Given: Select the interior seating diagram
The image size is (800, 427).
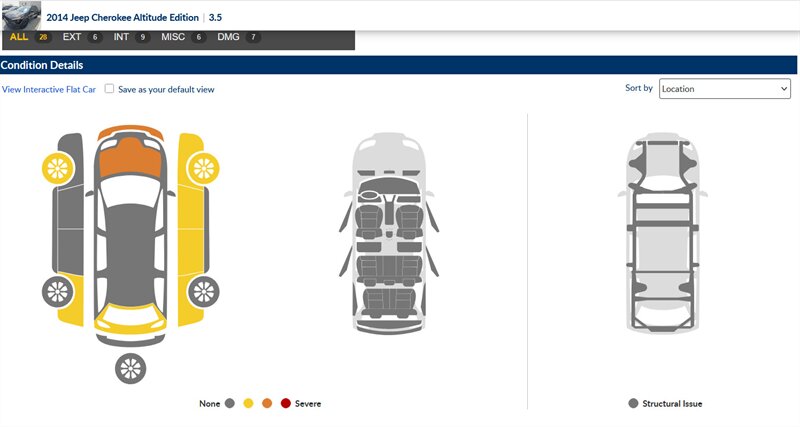Looking at the screenshot, I should 388,234.
